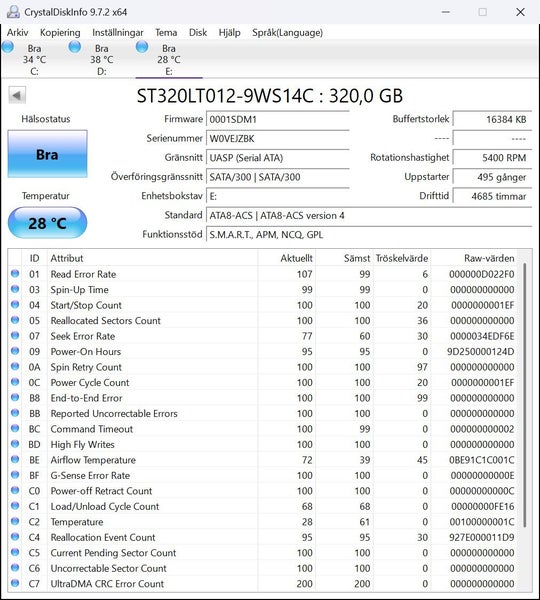Viewport: 540px width, 600px height.
Task: Click the vertical scrollbar of the SMART list
Action: [524, 395]
